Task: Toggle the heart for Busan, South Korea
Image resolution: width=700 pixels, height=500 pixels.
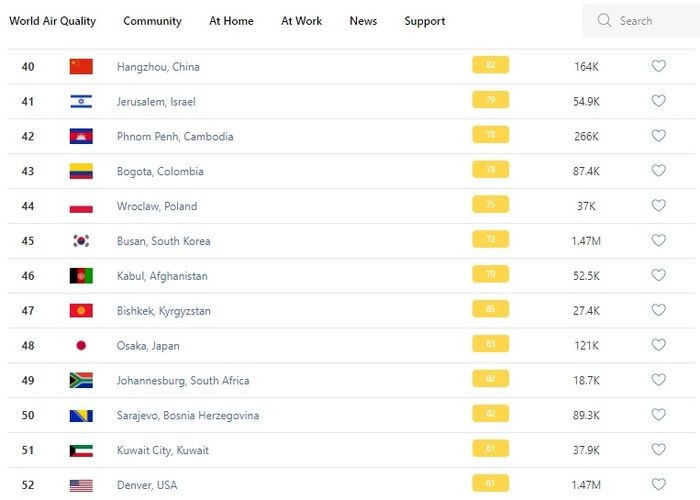Action: click(x=658, y=241)
